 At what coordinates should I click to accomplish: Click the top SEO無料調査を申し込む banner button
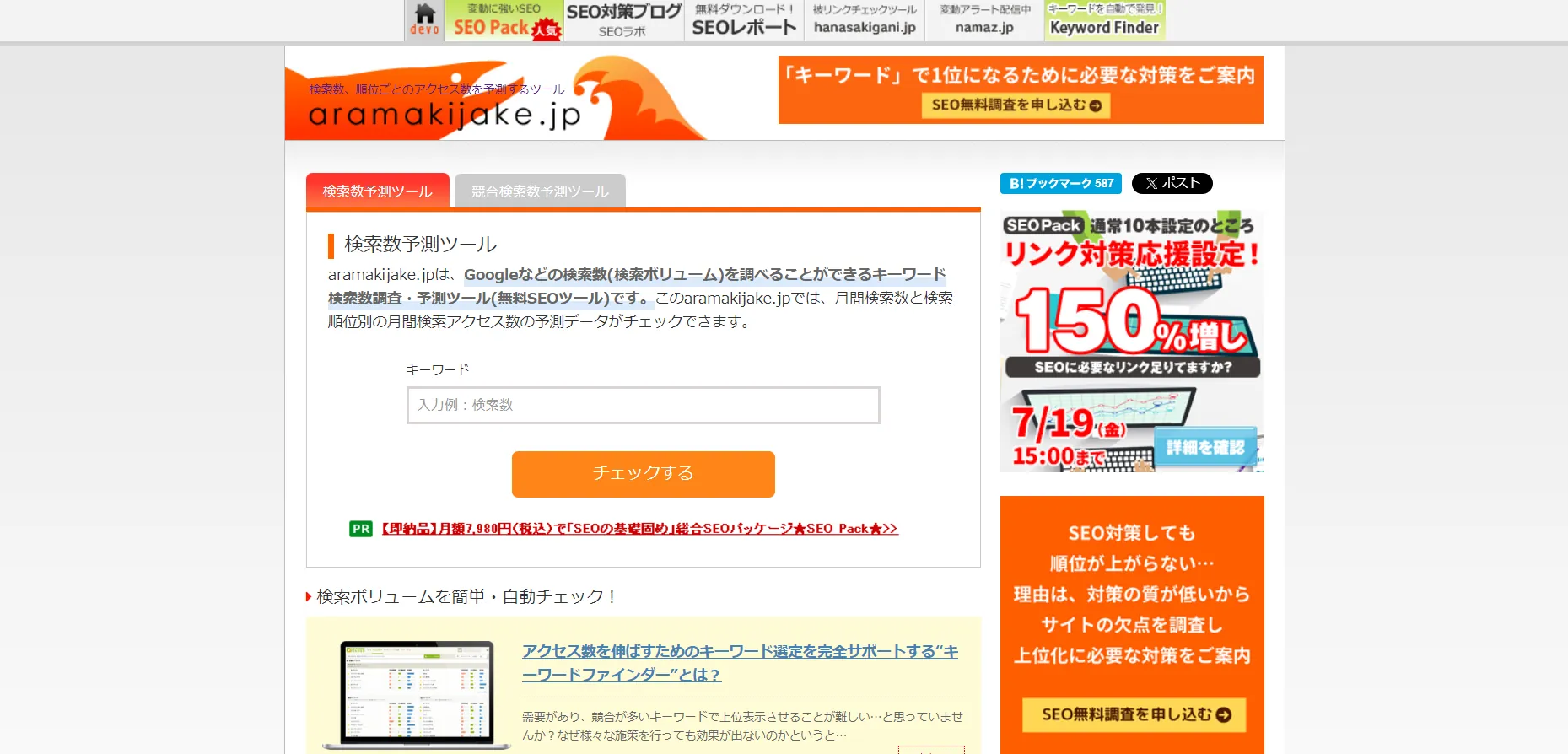[x=1016, y=105]
